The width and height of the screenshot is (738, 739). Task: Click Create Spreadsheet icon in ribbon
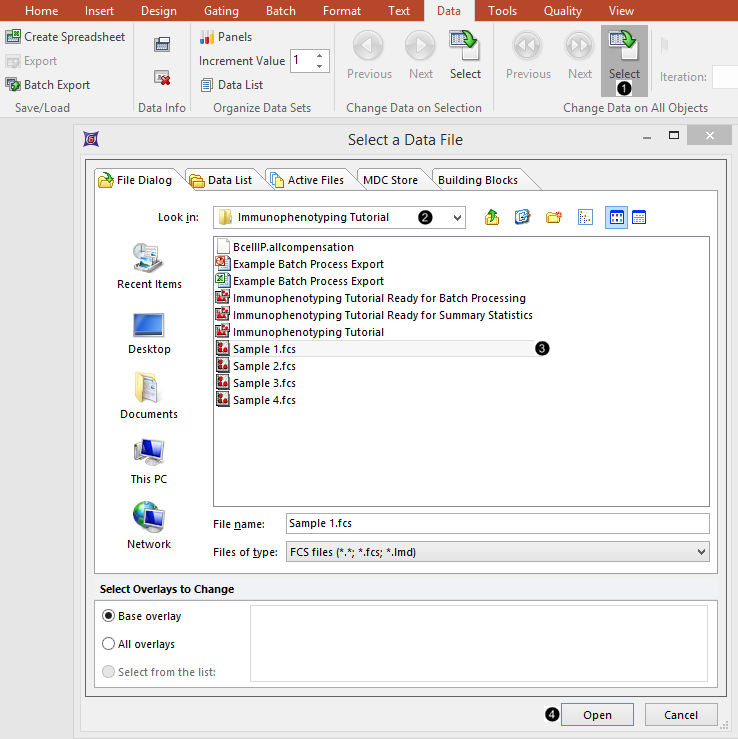13,37
